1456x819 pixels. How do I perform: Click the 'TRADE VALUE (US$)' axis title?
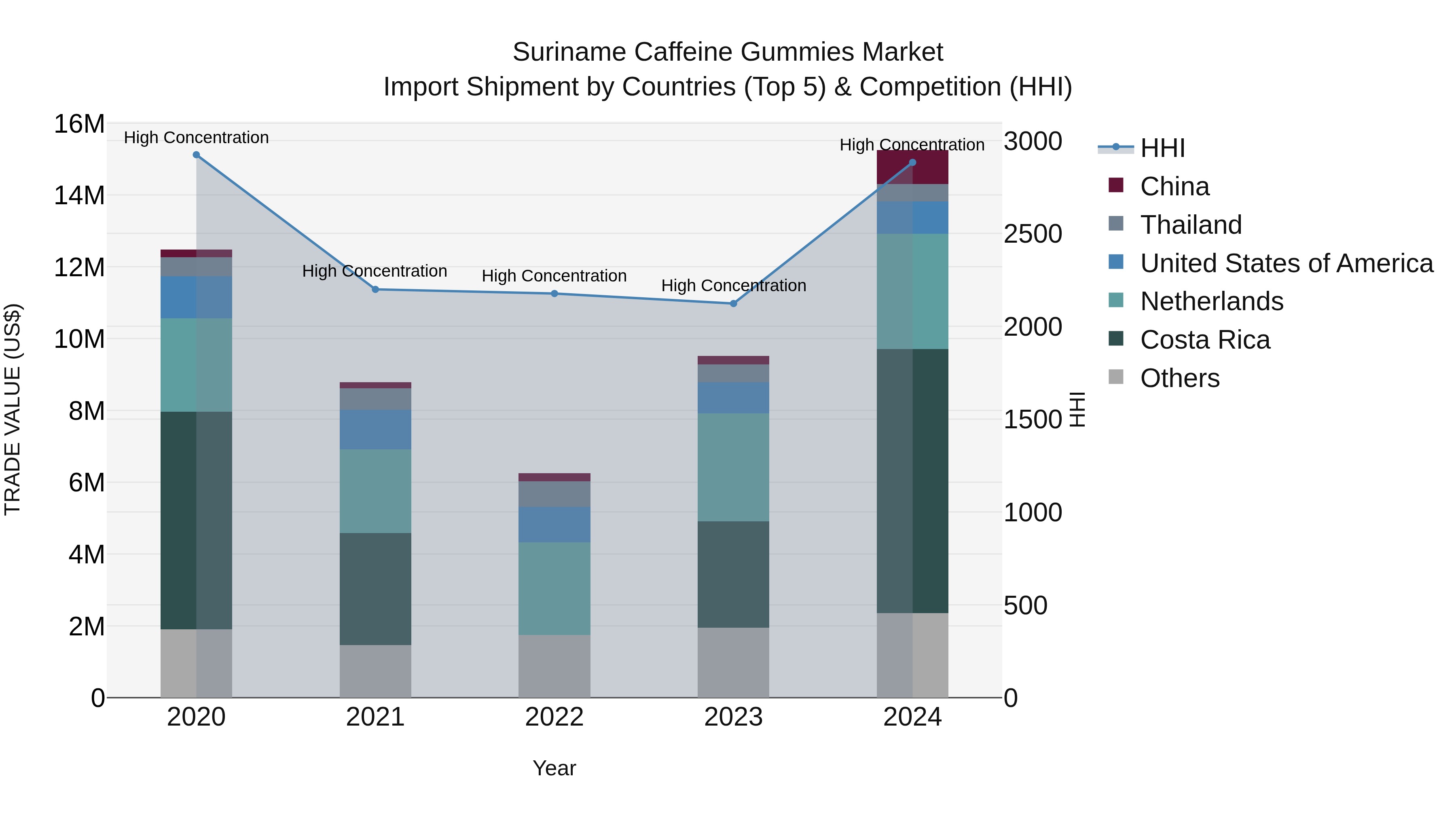(x=13, y=409)
